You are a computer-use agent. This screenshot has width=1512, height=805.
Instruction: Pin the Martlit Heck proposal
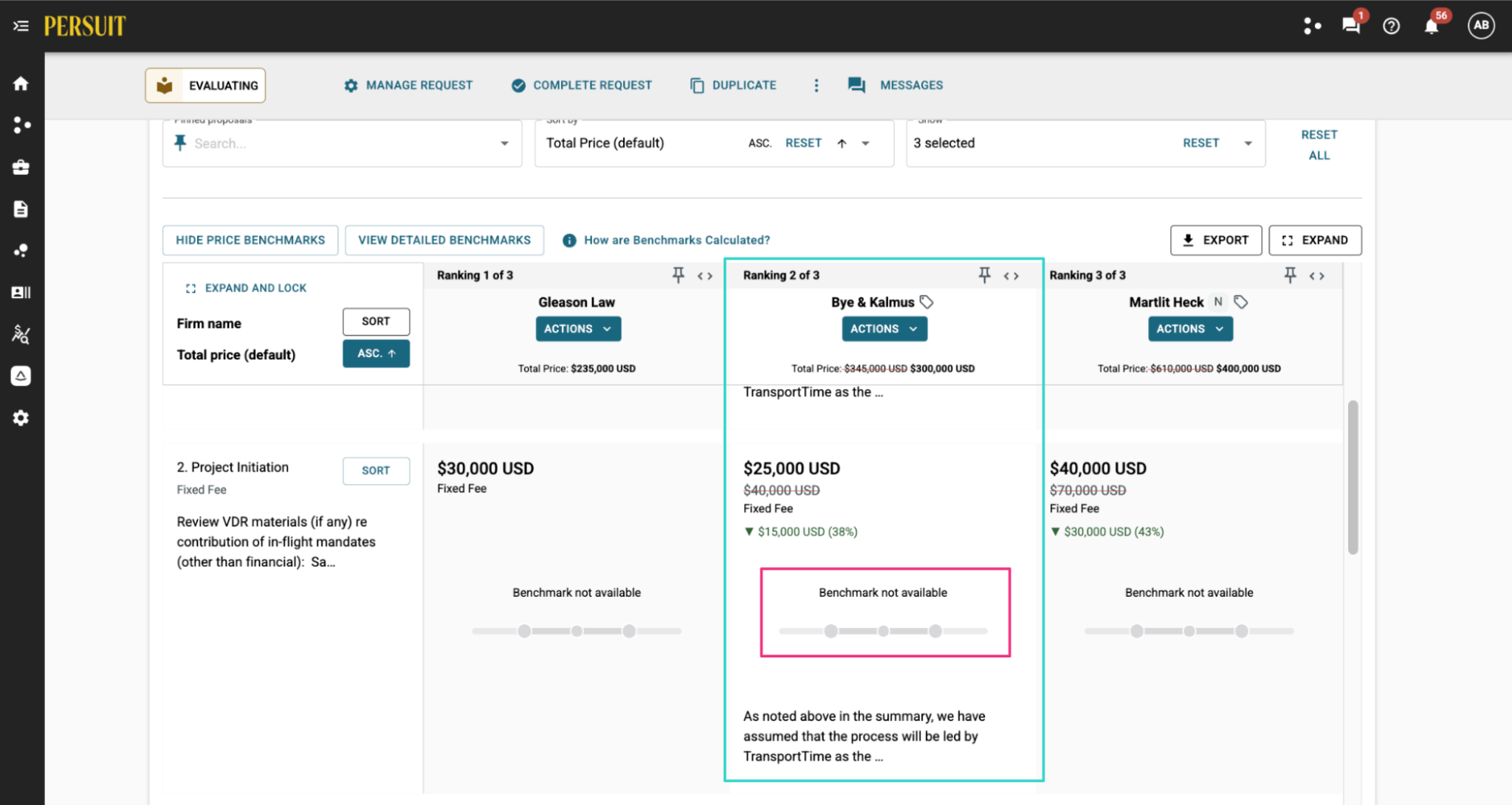point(1290,275)
